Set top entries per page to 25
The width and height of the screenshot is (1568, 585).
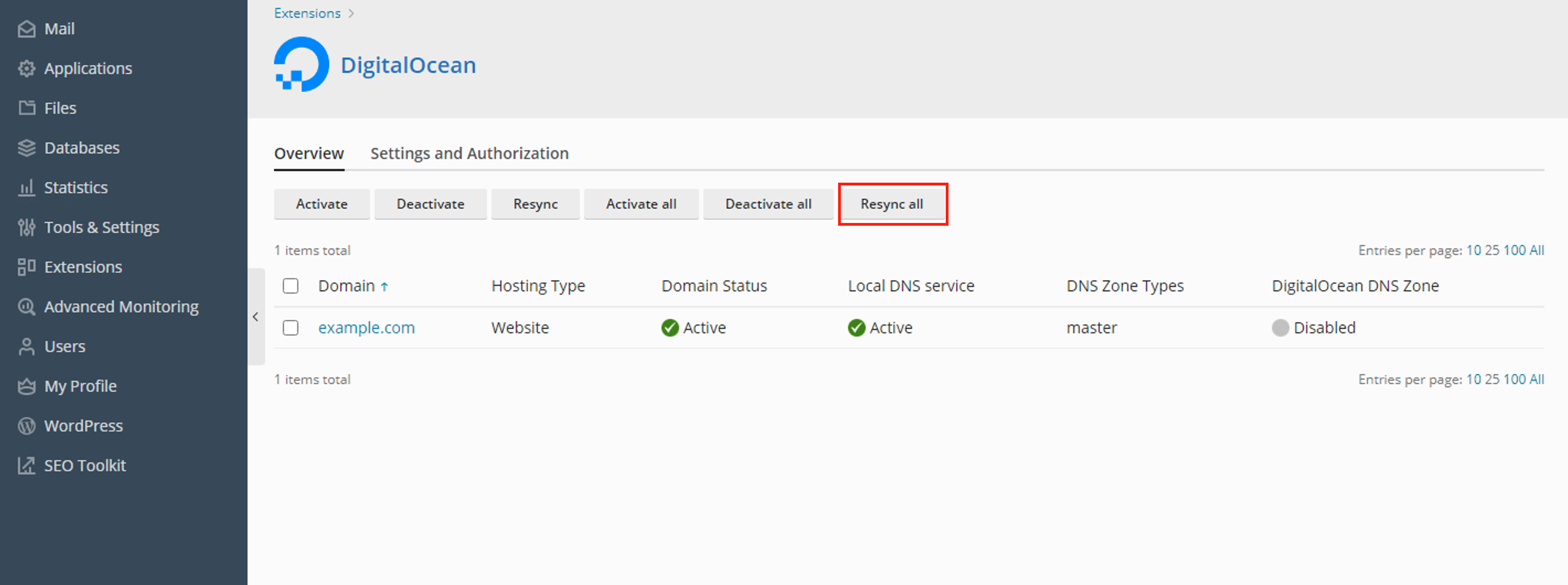point(1491,250)
